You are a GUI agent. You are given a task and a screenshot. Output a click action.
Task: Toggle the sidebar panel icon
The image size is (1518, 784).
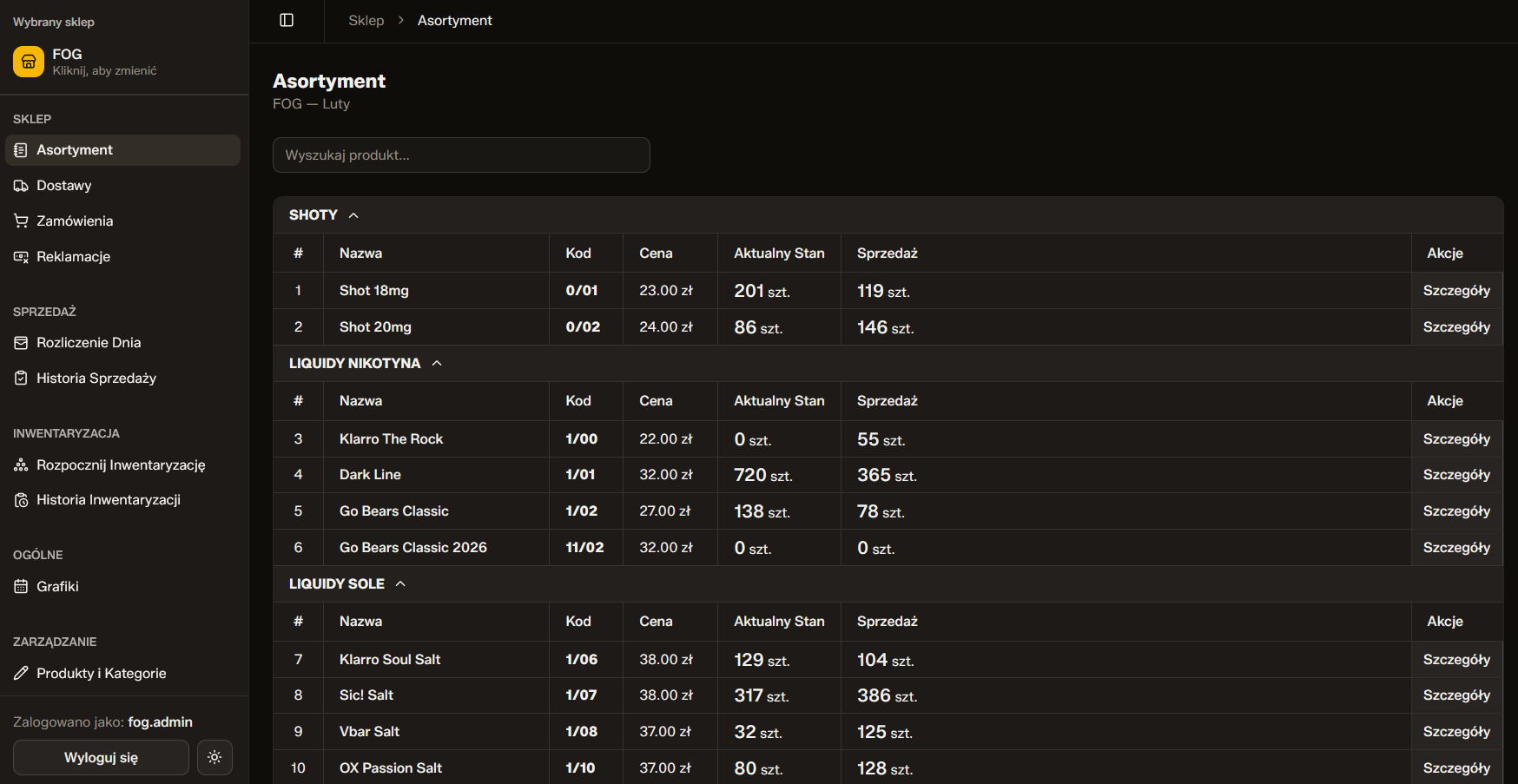287,20
